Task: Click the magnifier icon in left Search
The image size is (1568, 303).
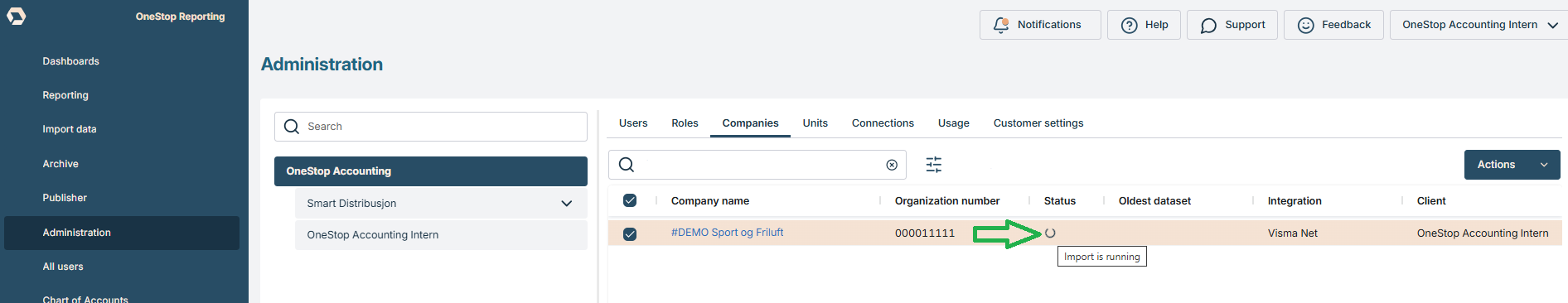Action: coord(292,127)
